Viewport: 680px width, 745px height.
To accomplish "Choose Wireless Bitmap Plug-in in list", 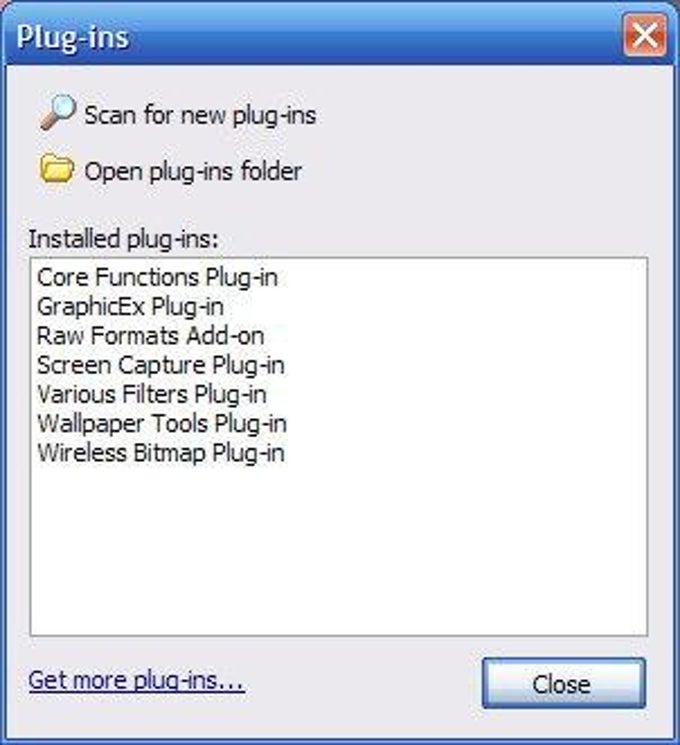I will pos(161,453).
